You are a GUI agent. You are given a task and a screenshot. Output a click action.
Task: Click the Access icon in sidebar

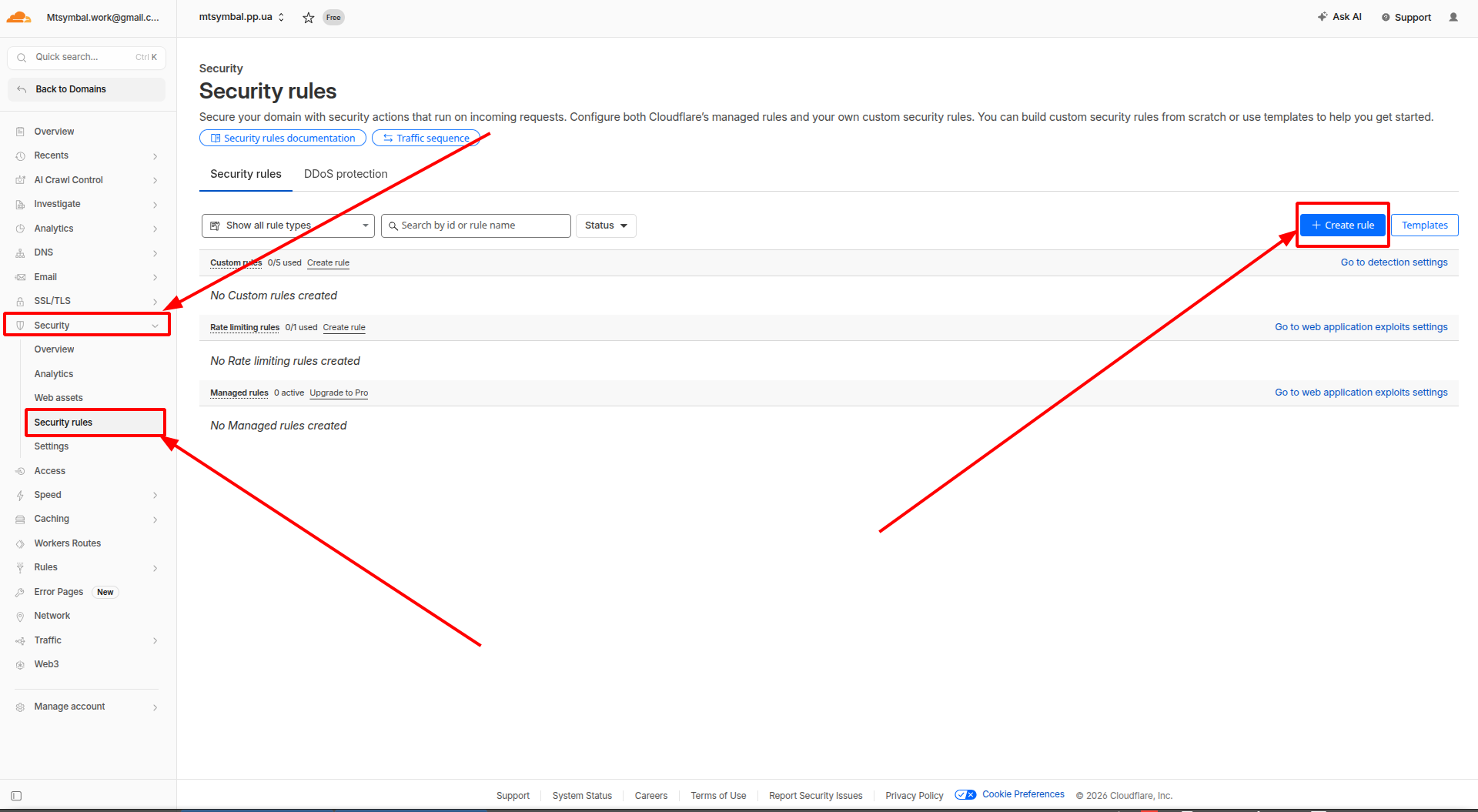click(x=20, y=471)
